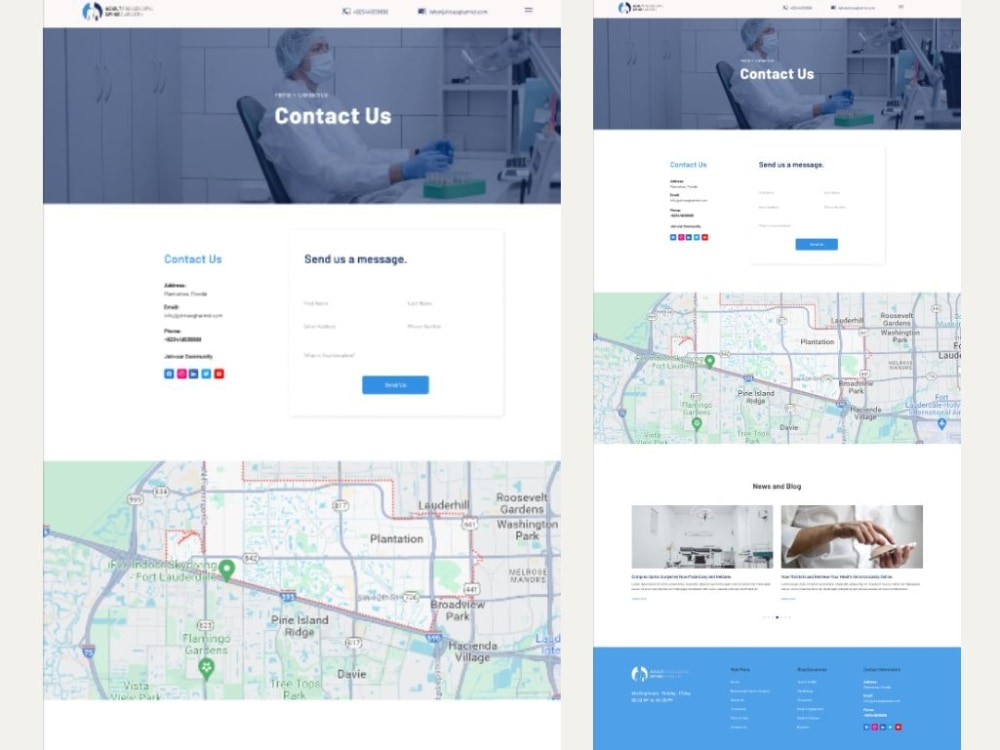Open Facebook icon in right mockup contact section
The image size is (1000, 750).
tap(673, 237)
